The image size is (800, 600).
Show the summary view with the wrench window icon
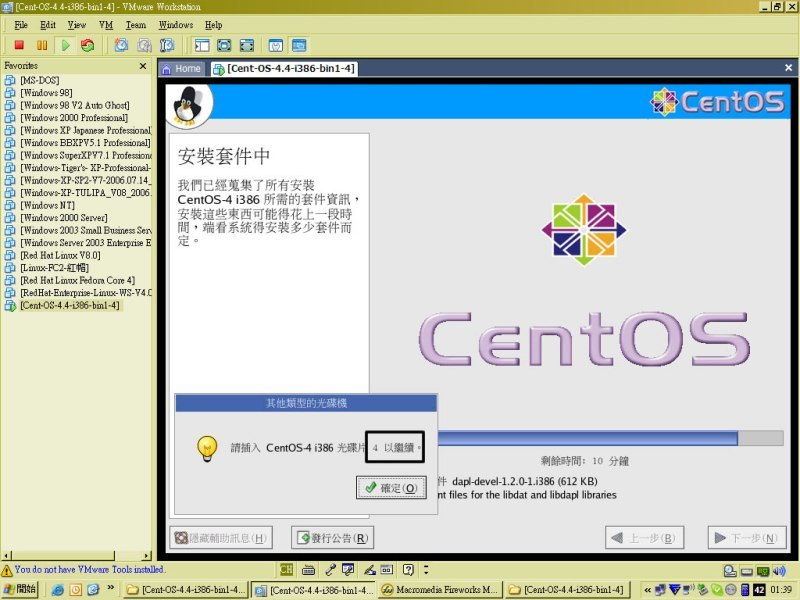pyautogui.click(x=276, y=45)
